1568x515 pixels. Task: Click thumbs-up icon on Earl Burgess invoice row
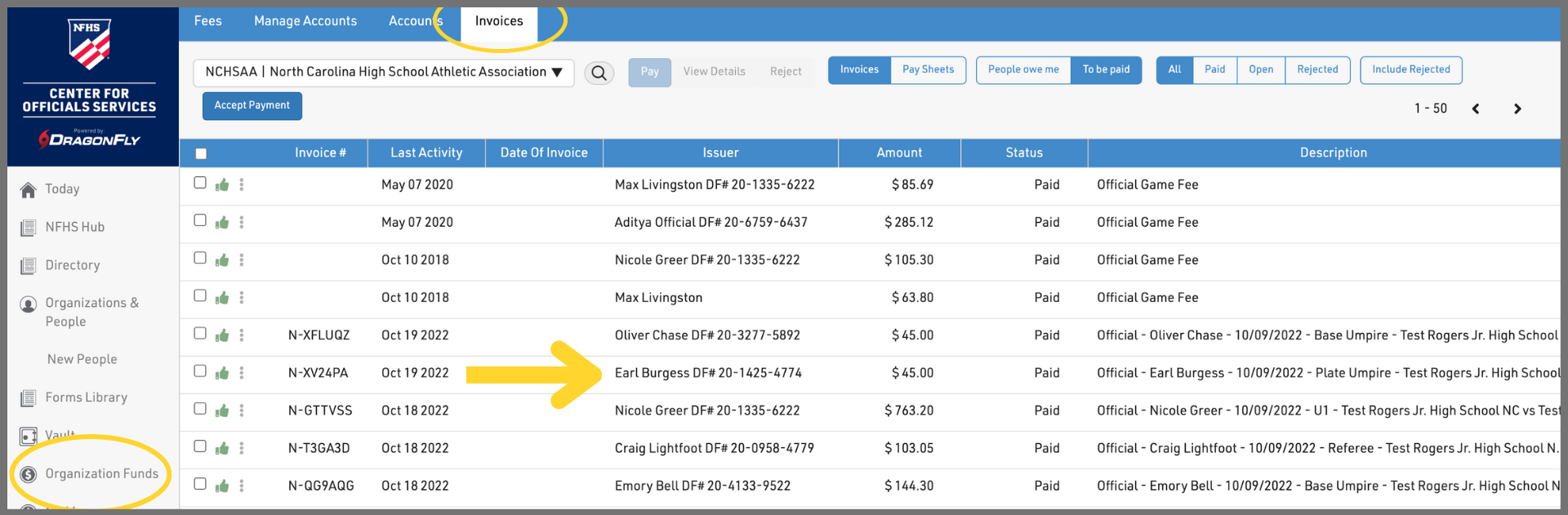[221, 373]
